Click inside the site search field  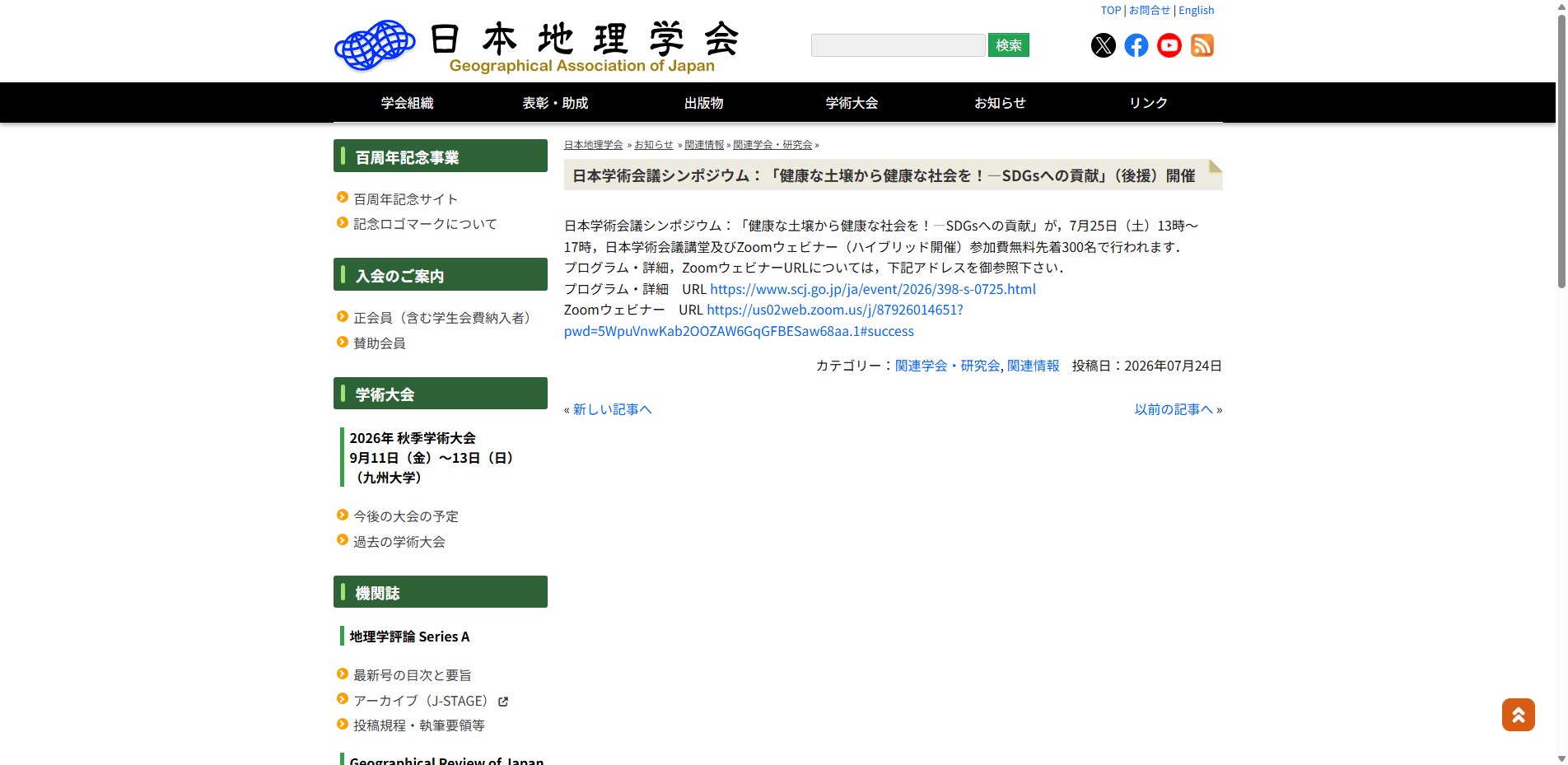point(898,45)
